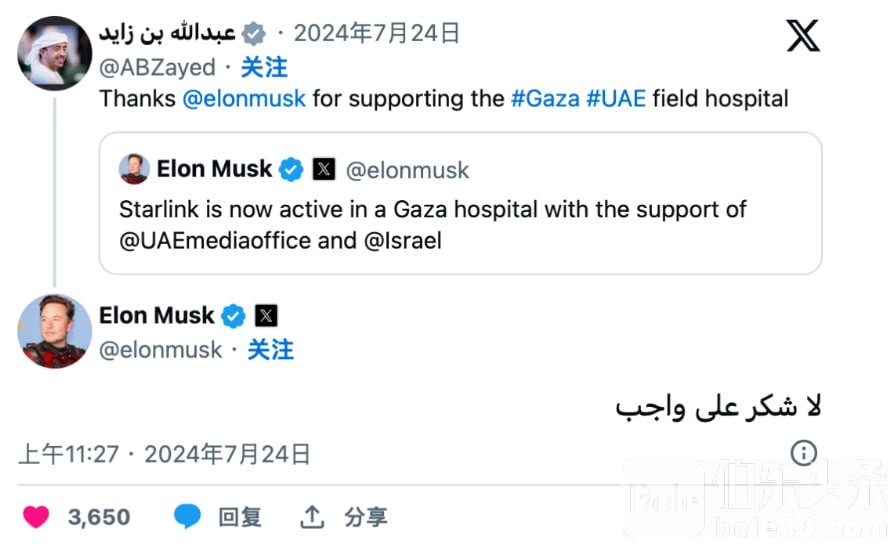The image size is (894, 544).
Task: Click the X affiliation badge beside Elon Musk reply
Action: pyautogui.click(x=266, y=316)
